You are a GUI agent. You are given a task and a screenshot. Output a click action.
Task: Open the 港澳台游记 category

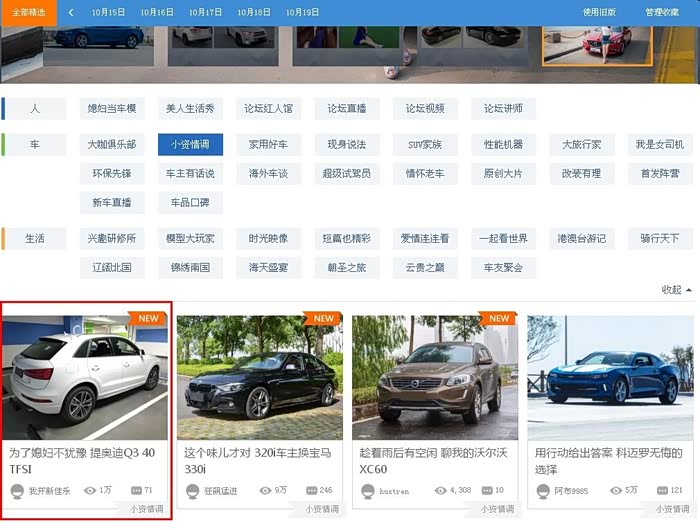[582, 239]
